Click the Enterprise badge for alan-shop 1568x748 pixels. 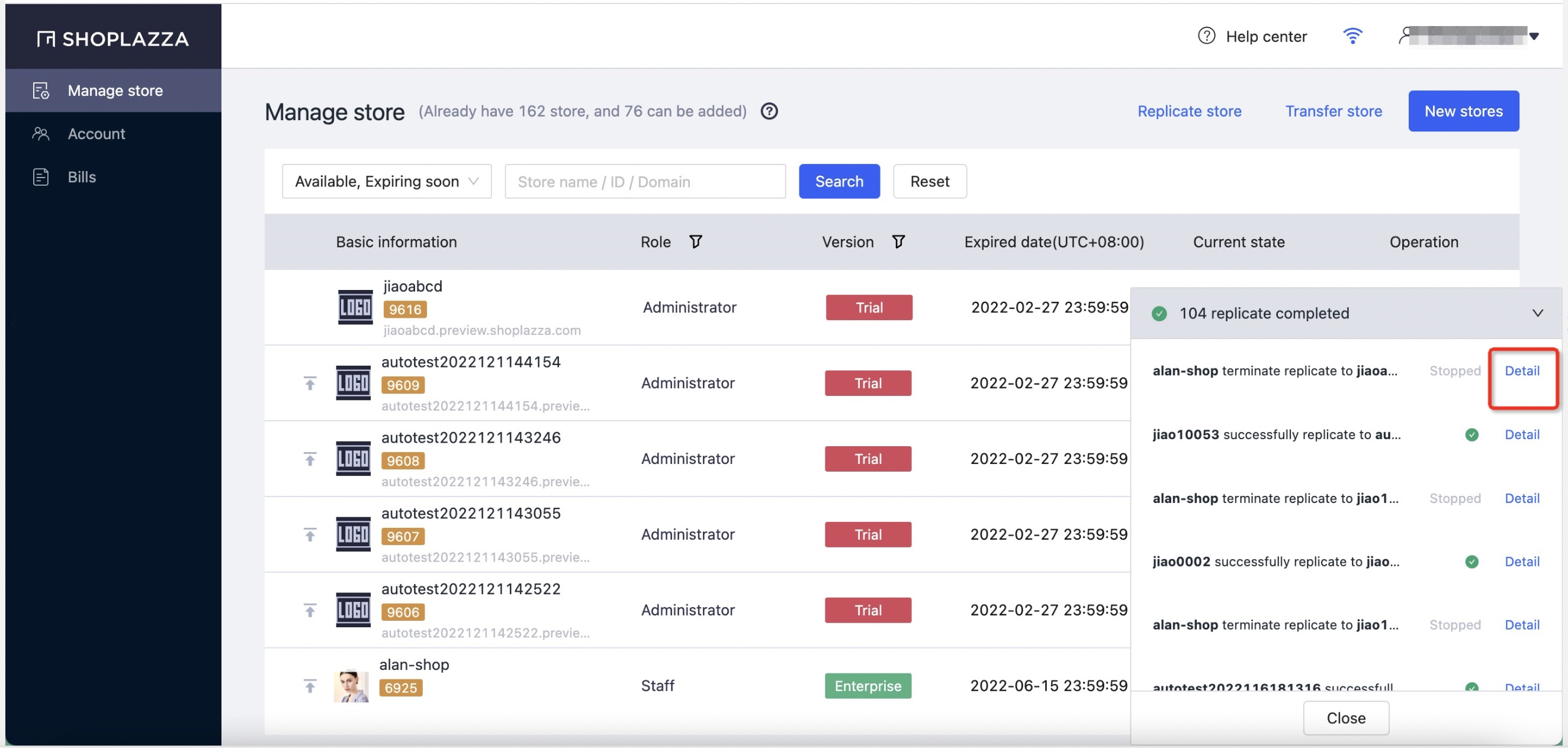click(867, 686)
